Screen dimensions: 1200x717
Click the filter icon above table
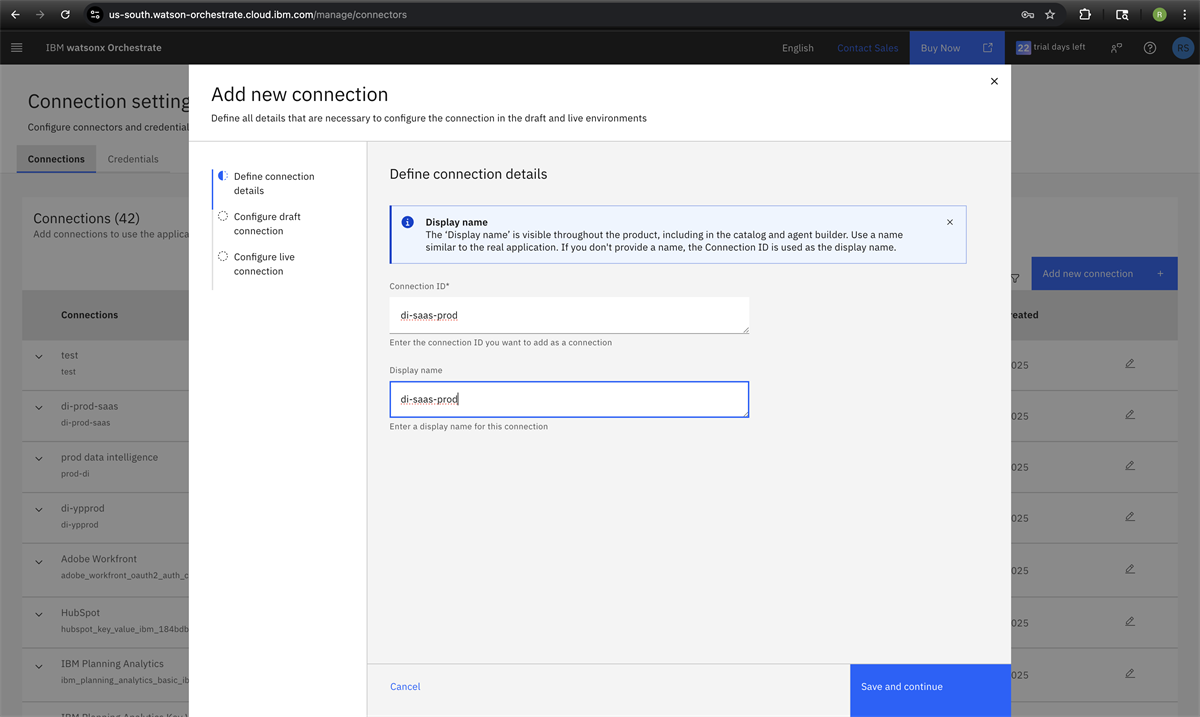(x=1015, y=278)
